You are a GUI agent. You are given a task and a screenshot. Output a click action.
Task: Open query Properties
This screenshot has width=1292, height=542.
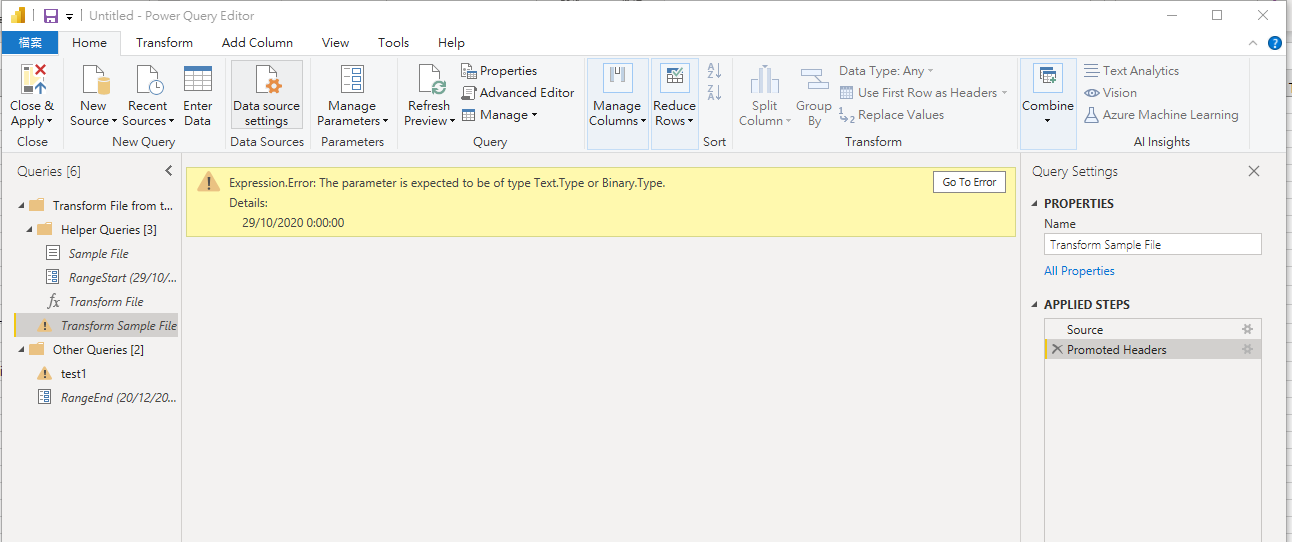click(x=499, y=71)
